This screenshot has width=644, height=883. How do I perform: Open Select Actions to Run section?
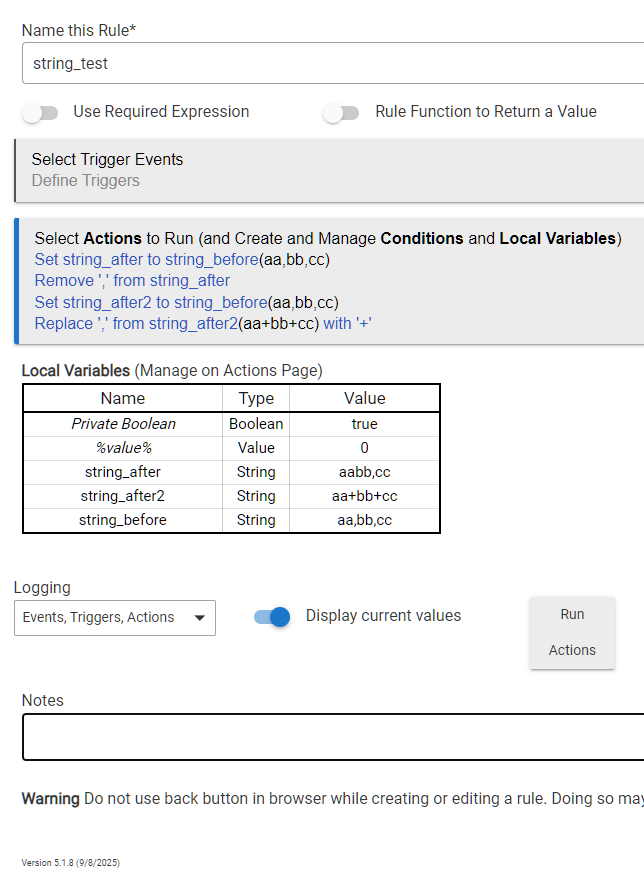click(327, 239)
